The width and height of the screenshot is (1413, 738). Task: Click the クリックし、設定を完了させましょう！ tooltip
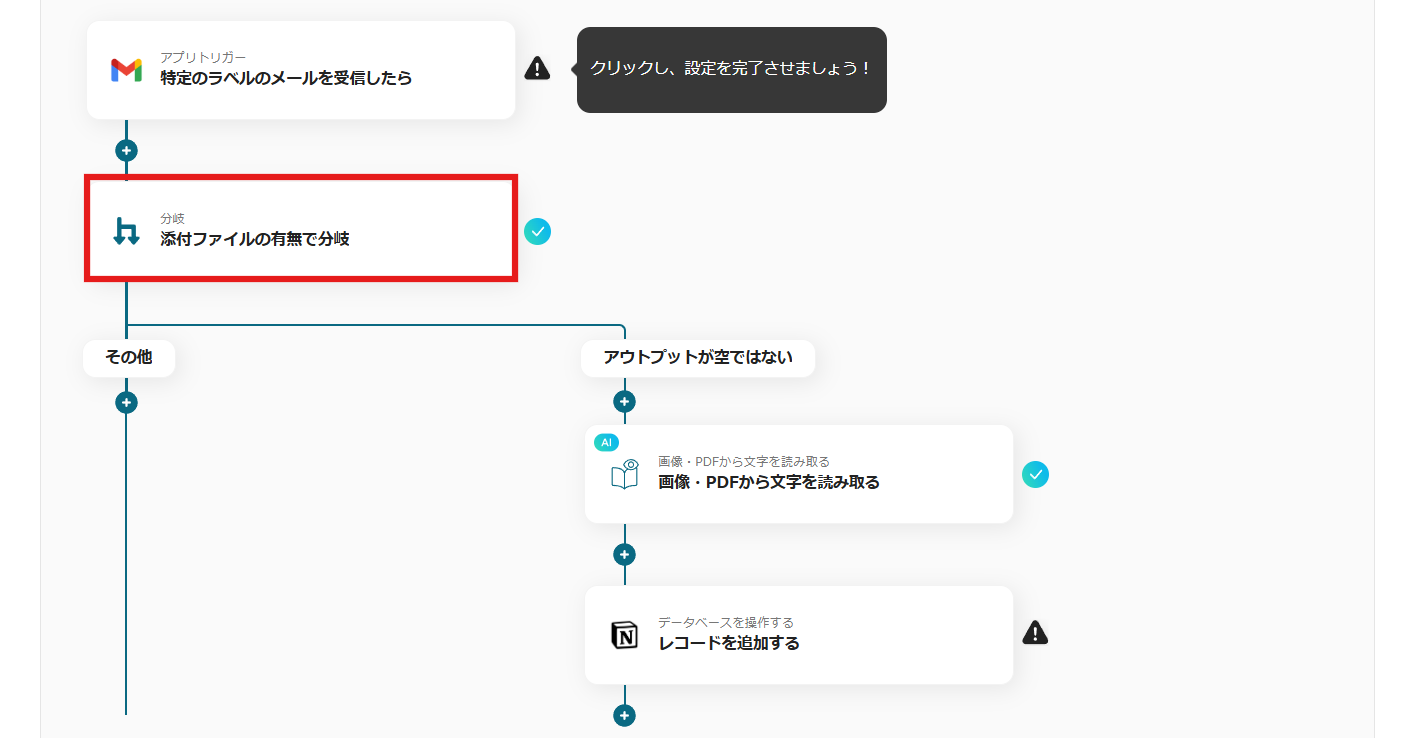731,69
